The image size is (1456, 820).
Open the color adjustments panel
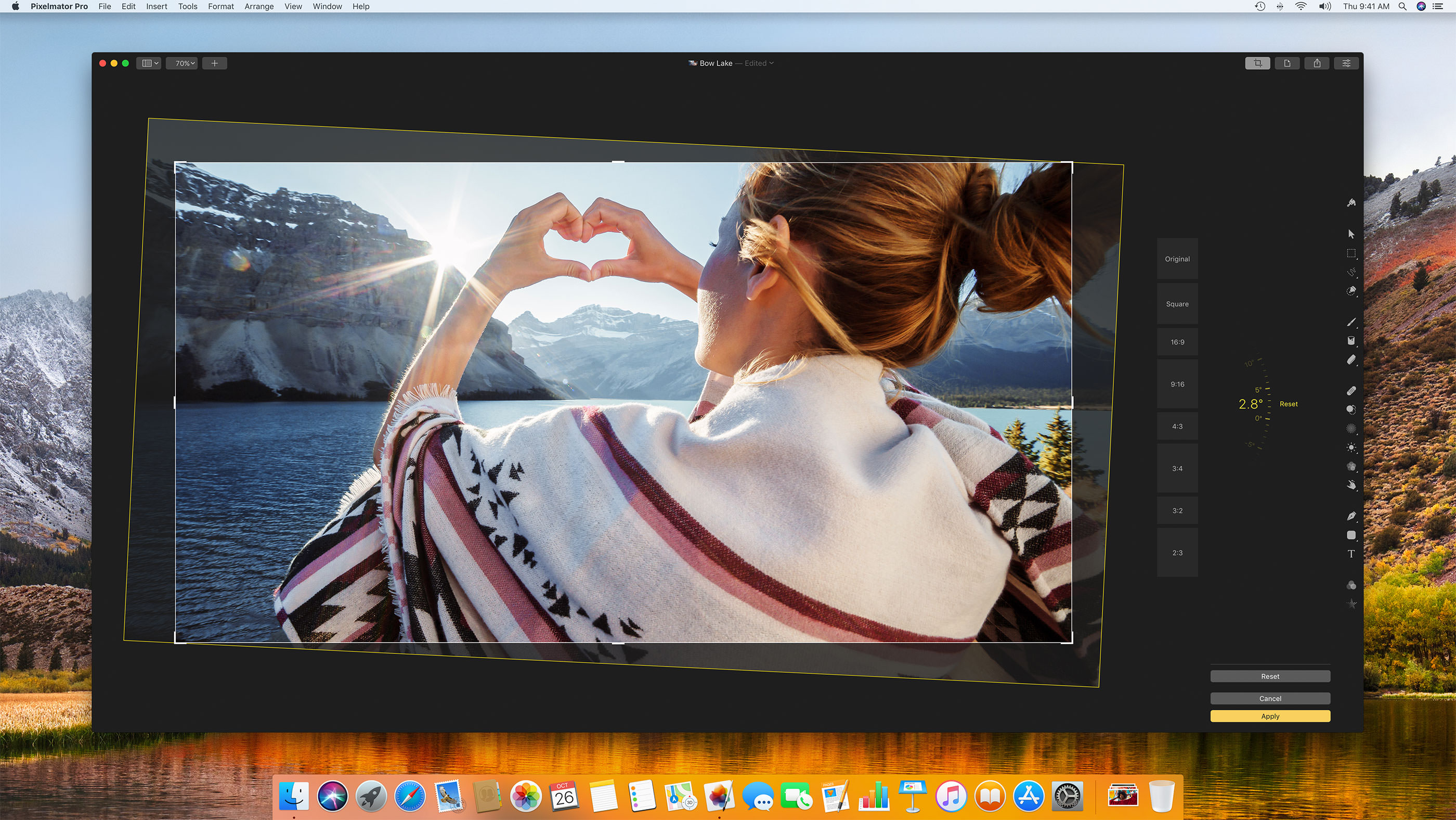[x=1346, y=63]
